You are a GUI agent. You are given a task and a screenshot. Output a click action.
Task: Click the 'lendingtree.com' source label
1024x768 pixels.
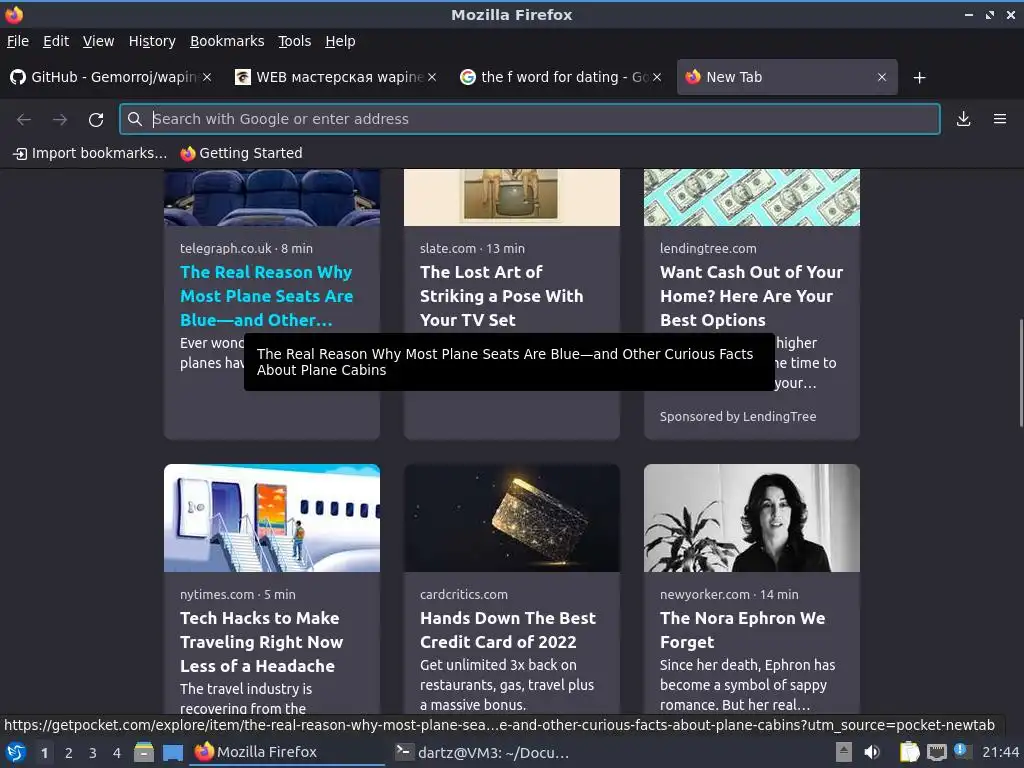tap(708, 249)
